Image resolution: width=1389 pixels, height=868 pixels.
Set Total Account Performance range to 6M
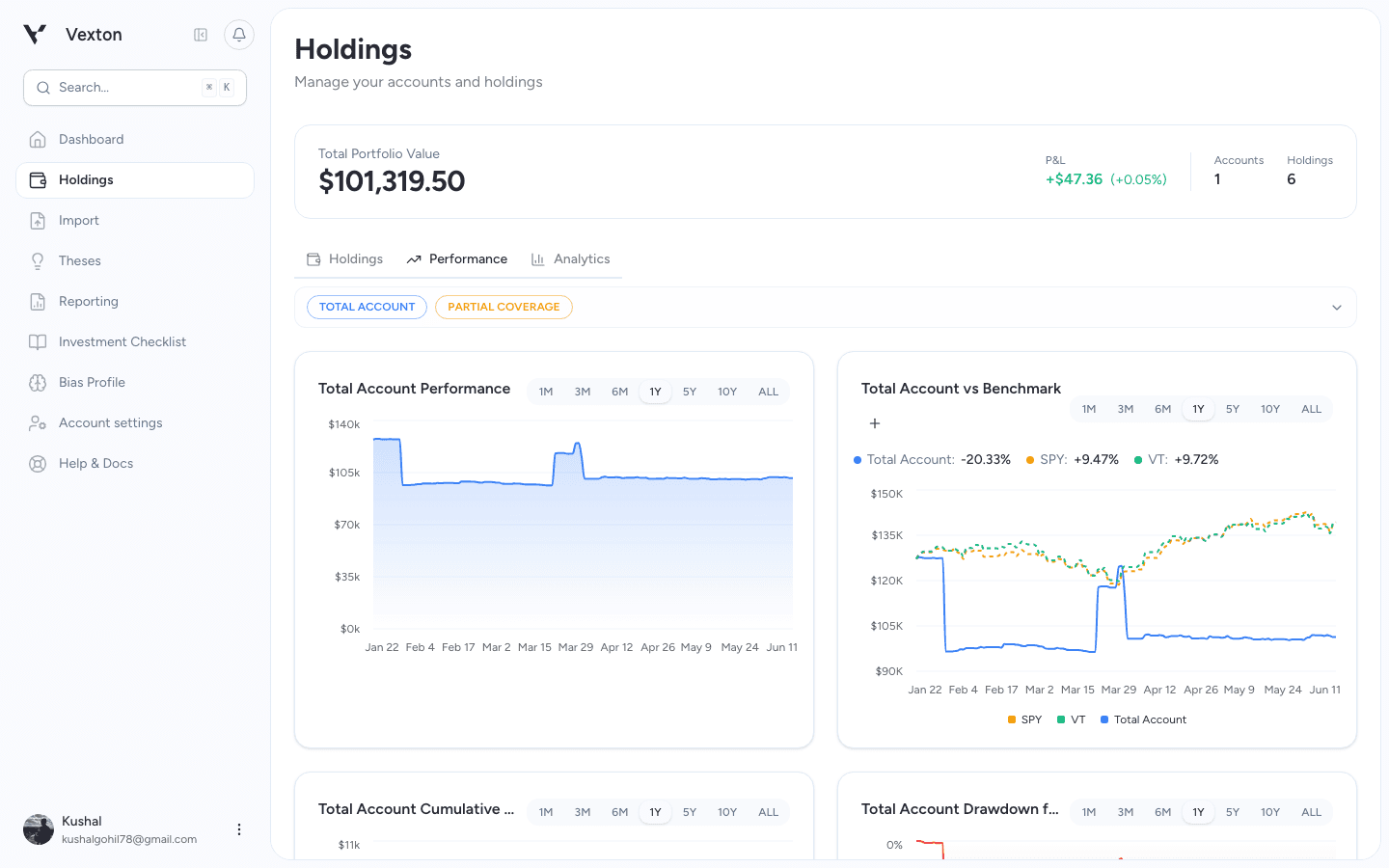tap(619, 392)
